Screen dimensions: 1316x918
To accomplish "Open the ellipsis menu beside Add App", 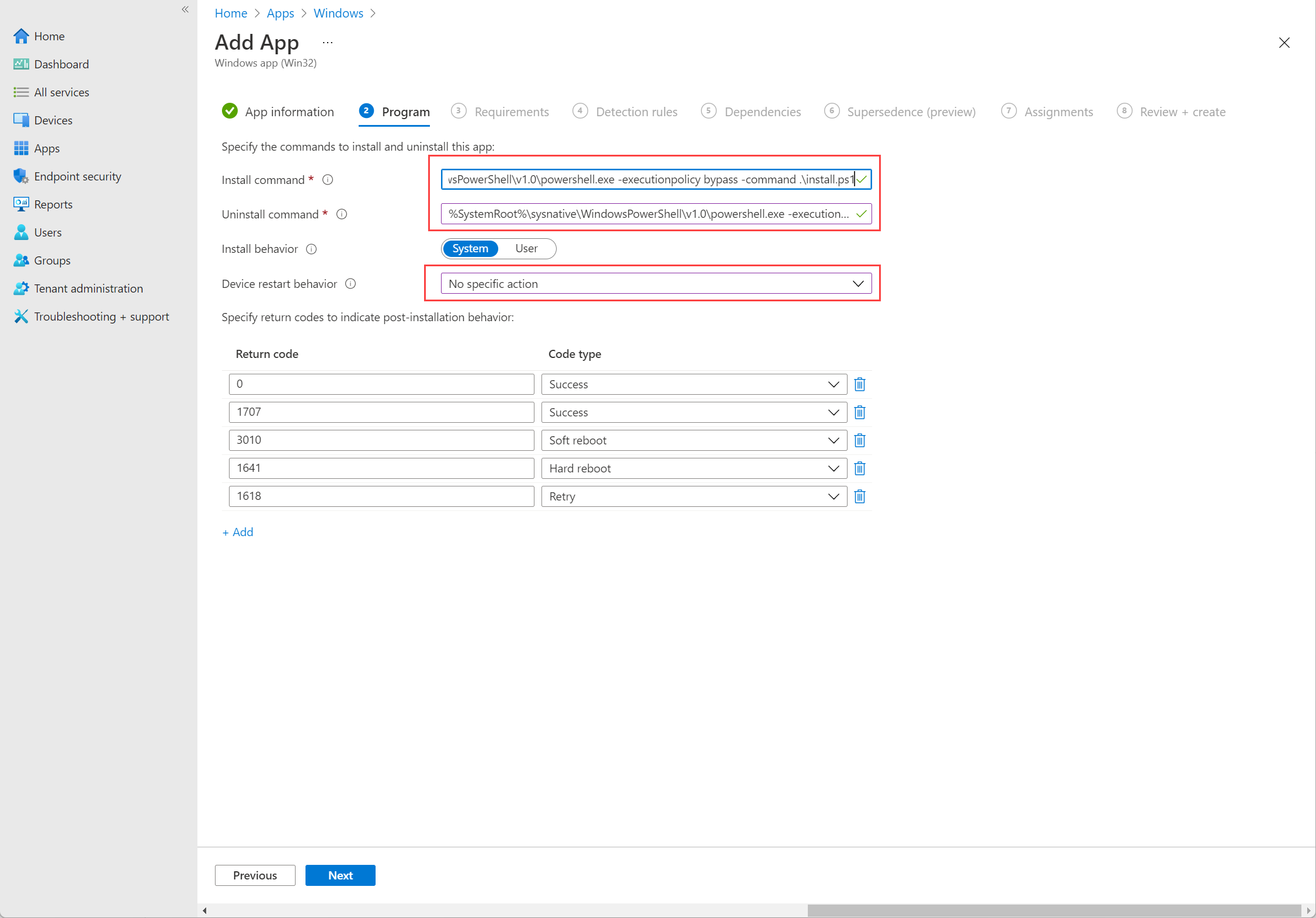I will tap(328, 43).
